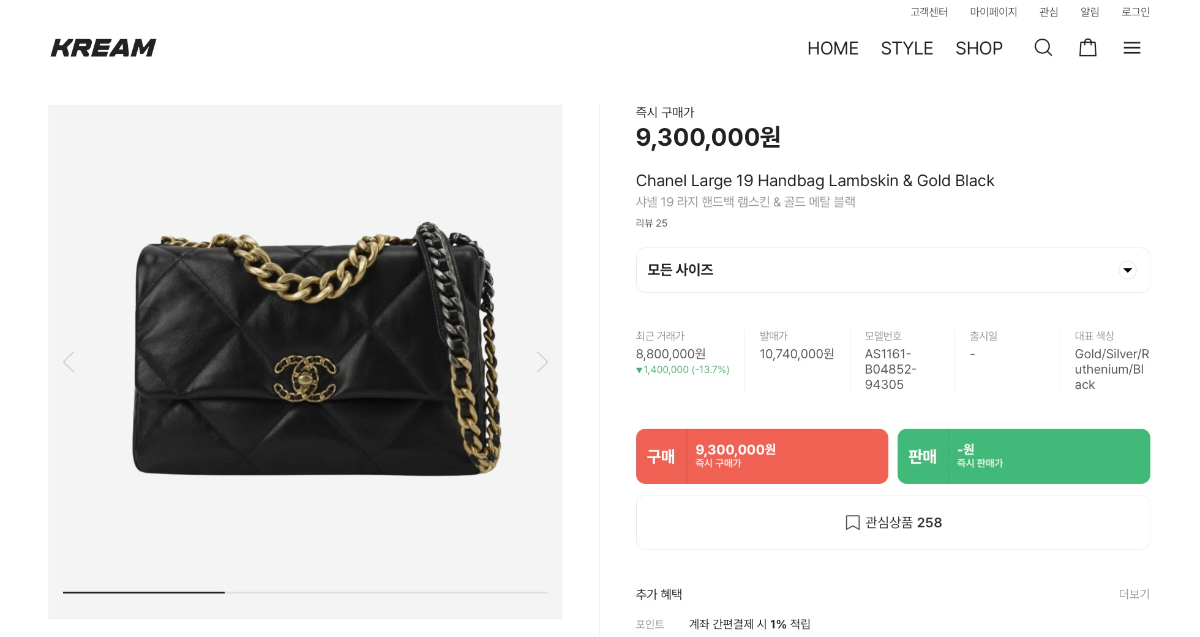
Task: Bookmark item via 관심상품 258 button
Action: (893, 522)
